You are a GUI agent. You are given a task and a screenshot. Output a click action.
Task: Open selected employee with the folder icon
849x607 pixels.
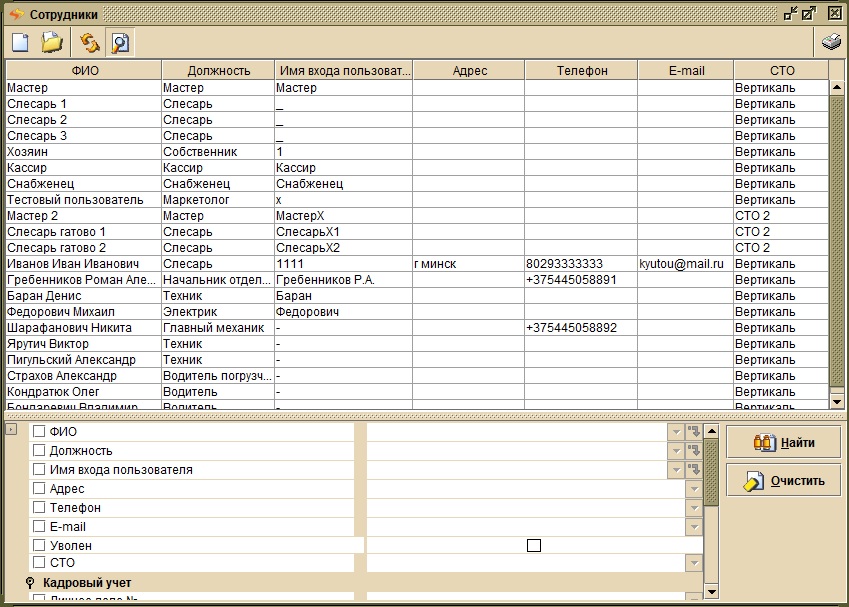click(x=52, y=42)
